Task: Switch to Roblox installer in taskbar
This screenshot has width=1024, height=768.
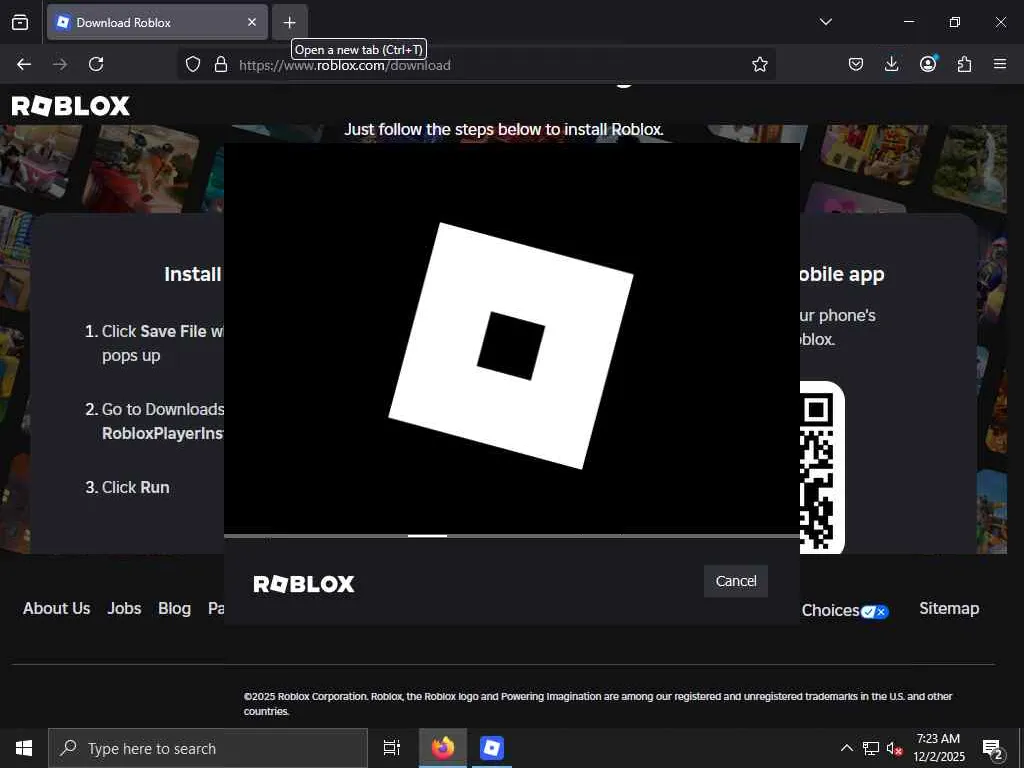Action: tap(491, 748)
